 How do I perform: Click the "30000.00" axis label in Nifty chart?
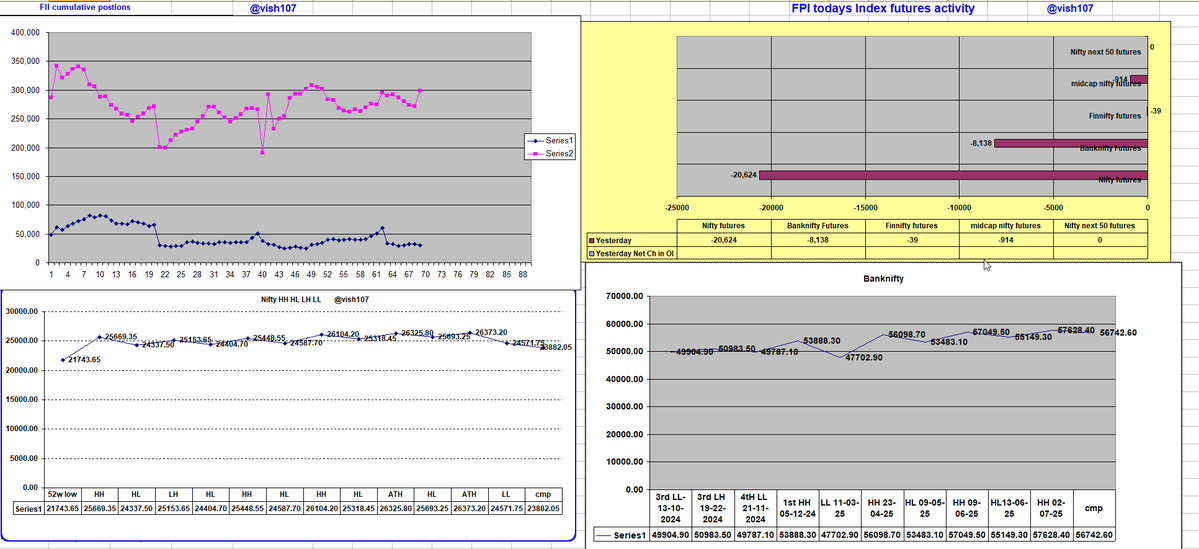[20, 311]
